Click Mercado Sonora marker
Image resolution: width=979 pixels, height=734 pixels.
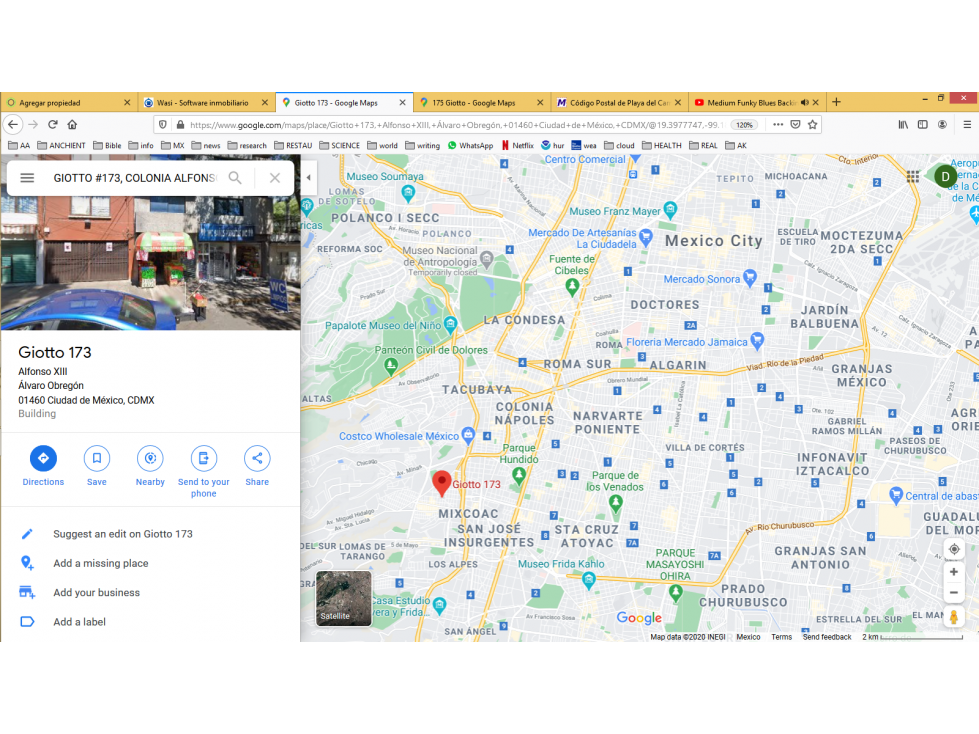[750, 277]
